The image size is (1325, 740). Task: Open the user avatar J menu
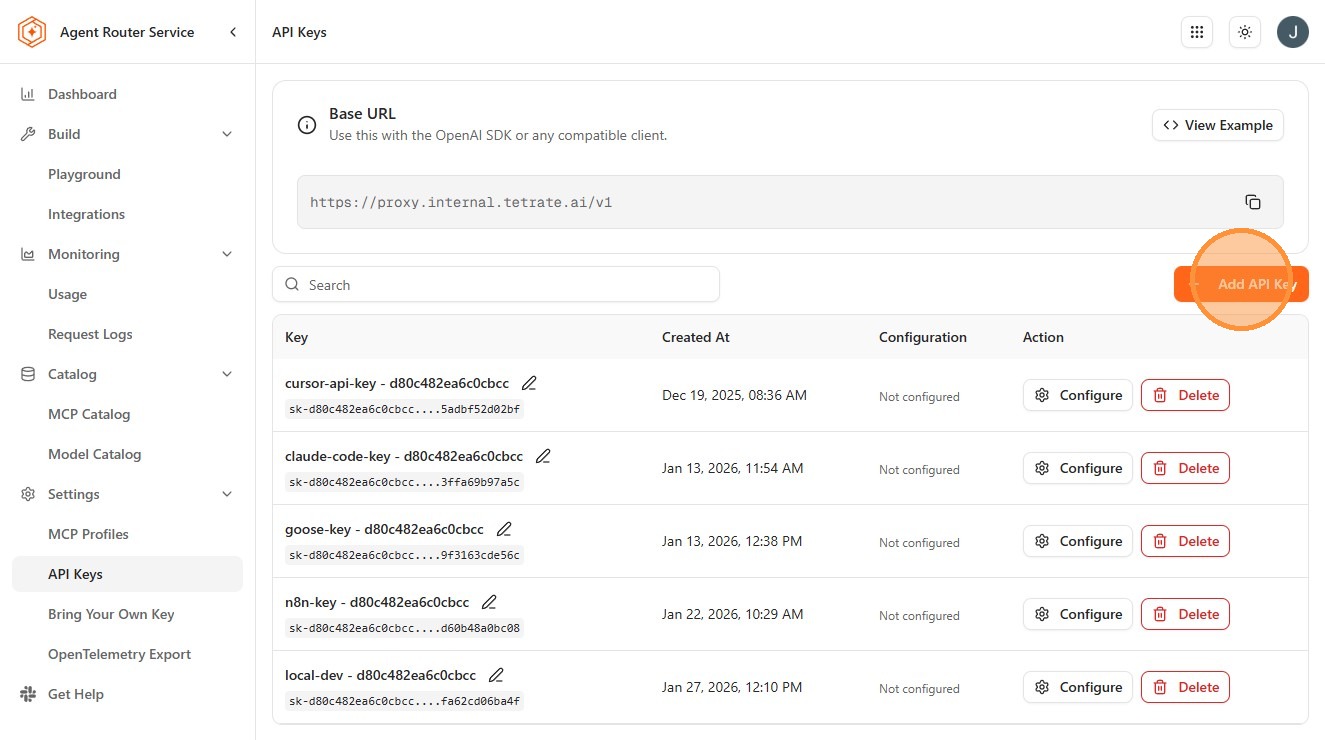[x=1293, y=32]
